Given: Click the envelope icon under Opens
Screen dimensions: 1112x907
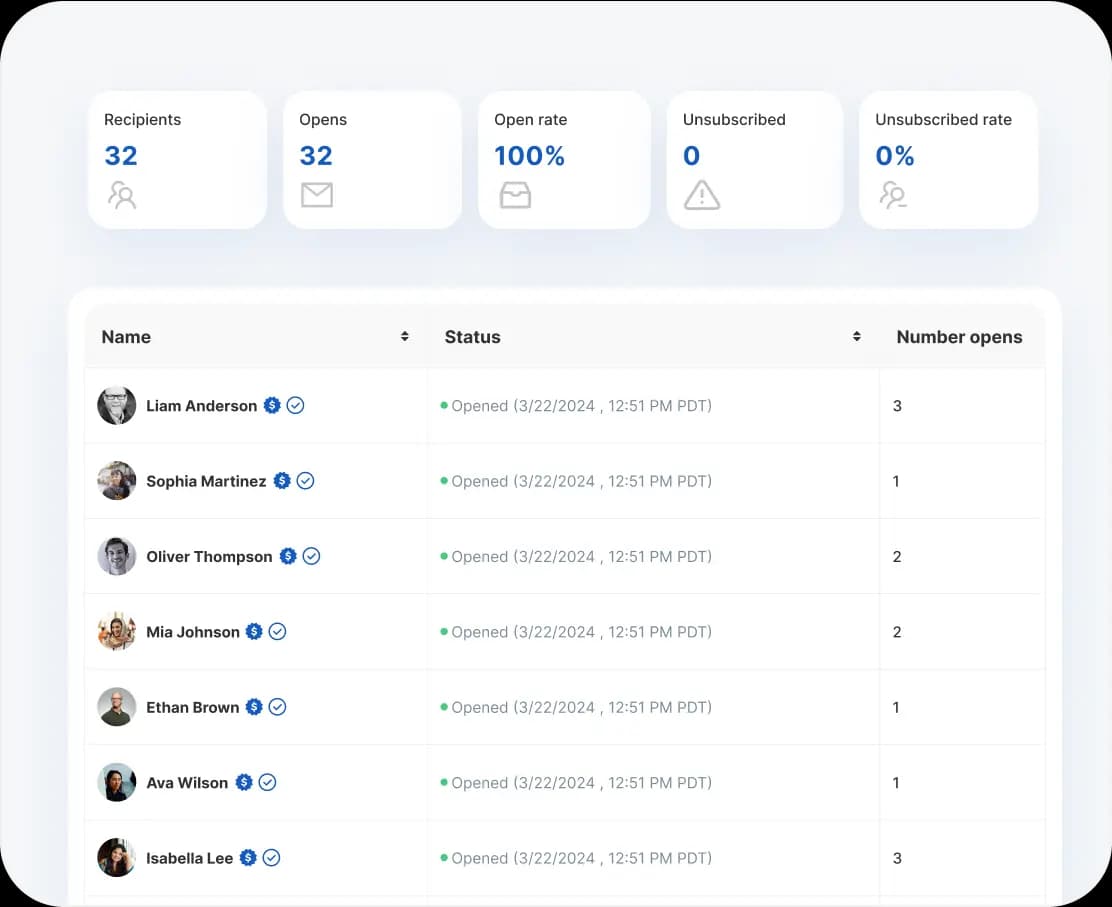Looking at the screenshot, I should point(316,194).
